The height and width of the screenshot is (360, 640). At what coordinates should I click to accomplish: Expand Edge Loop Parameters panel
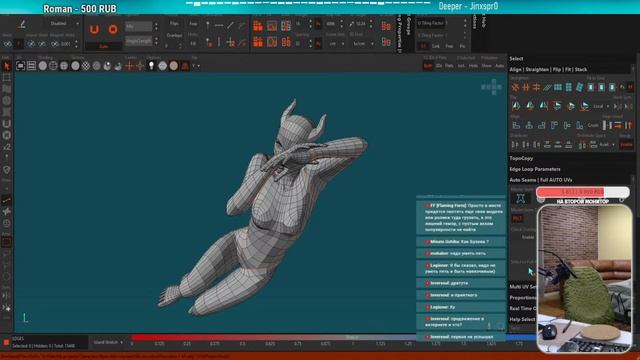535,169
